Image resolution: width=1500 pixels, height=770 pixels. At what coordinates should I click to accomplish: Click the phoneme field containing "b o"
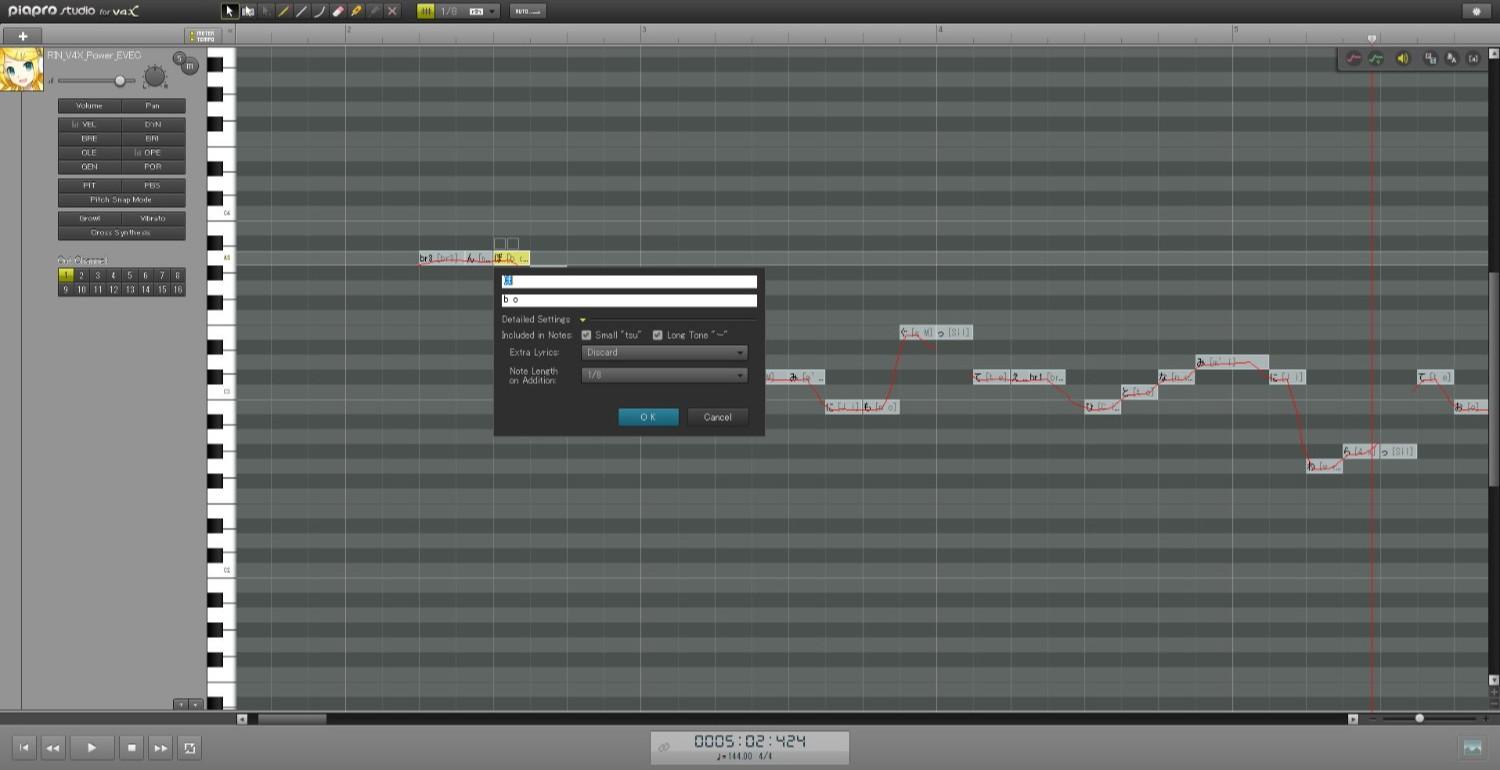pyautogui.click(x=629, y=300)
